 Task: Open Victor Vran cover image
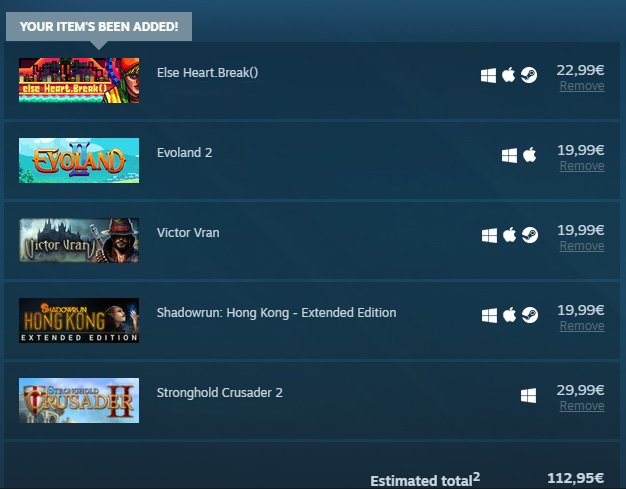(x=79, y=240)
